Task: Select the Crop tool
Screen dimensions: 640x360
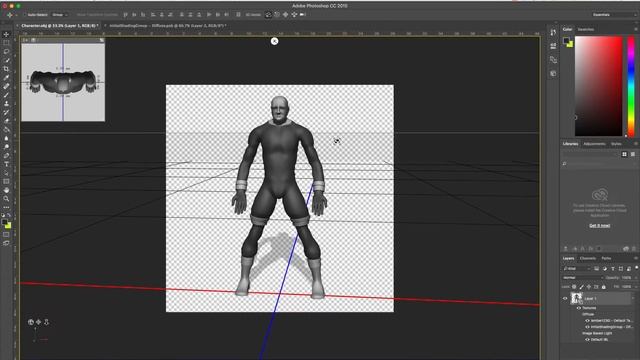Action: pos(6,69)
